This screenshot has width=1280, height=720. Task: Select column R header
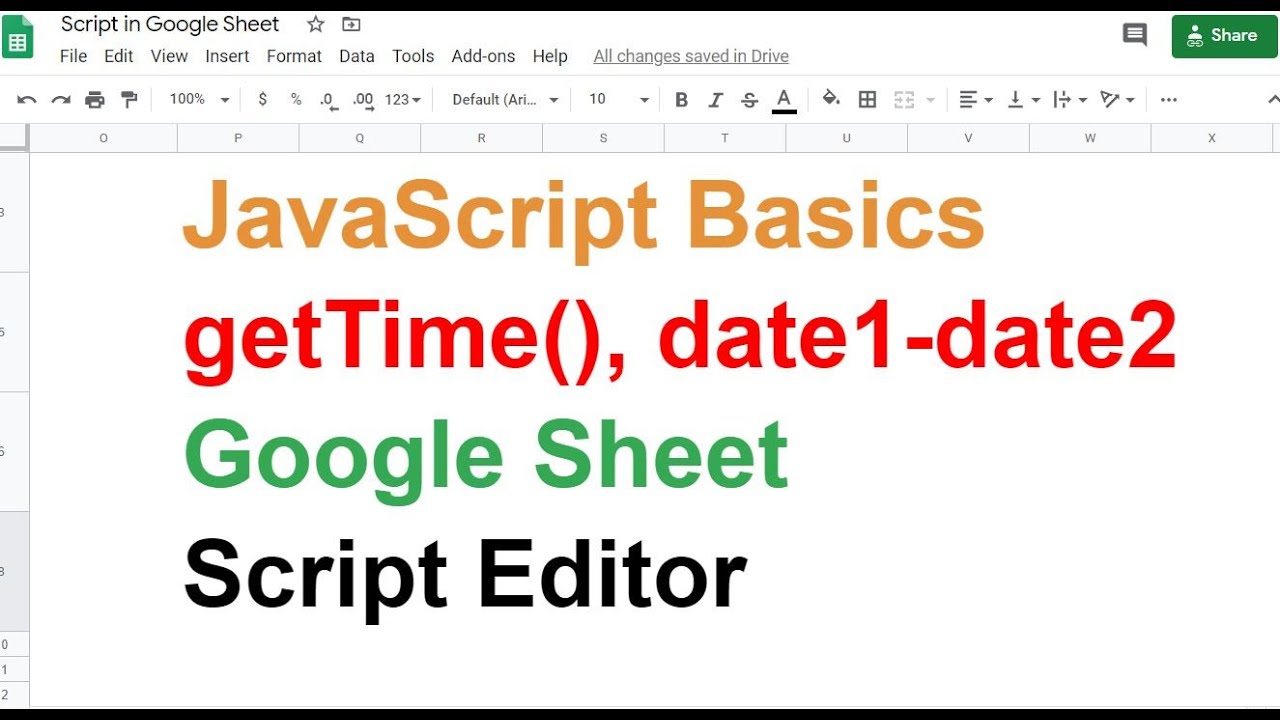(482, 138)
